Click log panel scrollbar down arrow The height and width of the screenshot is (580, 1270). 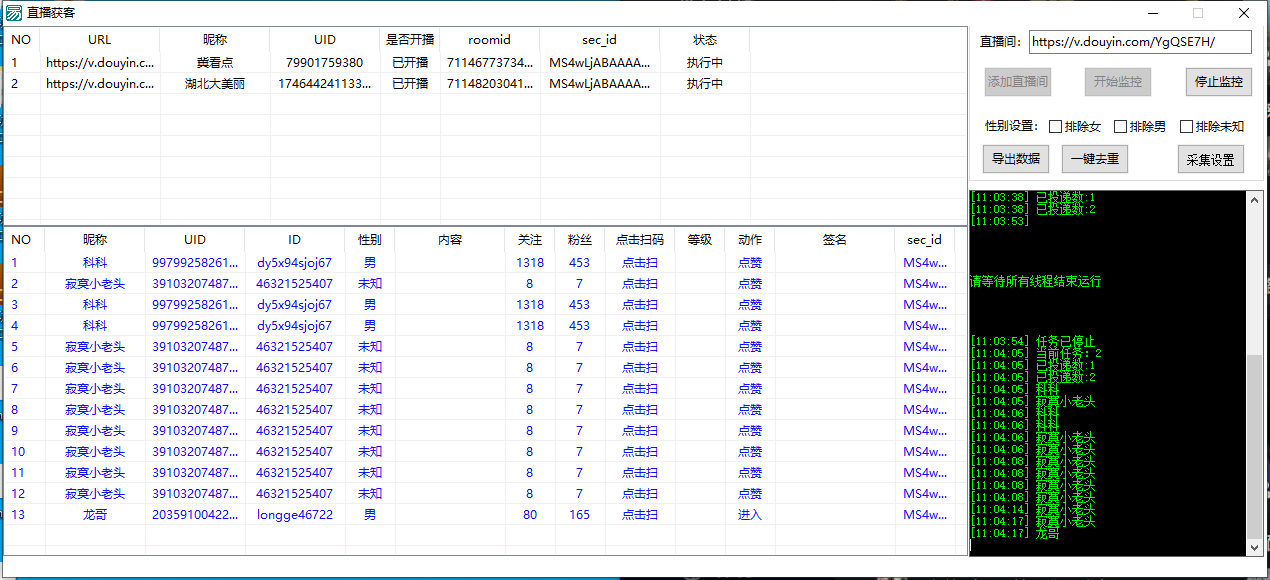pos(1256,547)
